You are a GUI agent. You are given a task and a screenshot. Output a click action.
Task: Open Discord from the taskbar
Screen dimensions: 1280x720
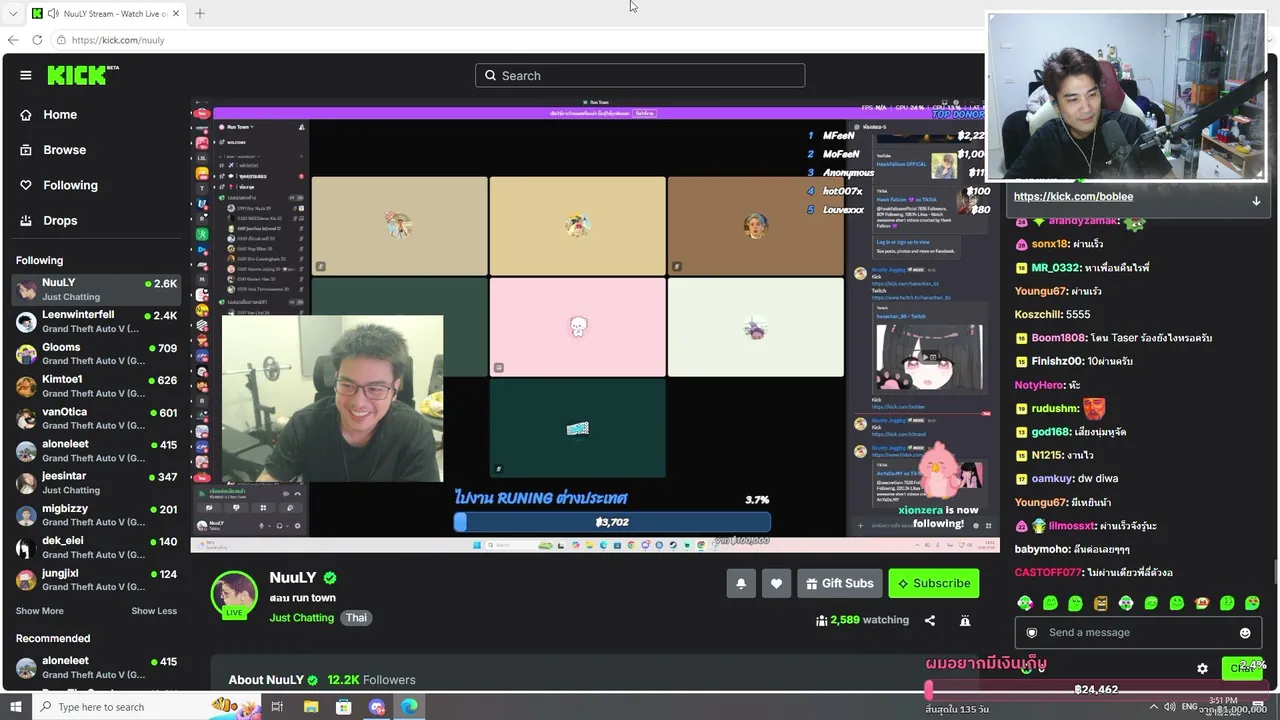[x=377, y=707]
